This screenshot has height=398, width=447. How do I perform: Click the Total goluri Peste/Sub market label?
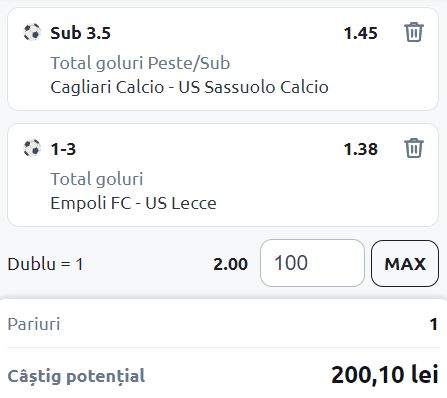[x=140, y=63]
